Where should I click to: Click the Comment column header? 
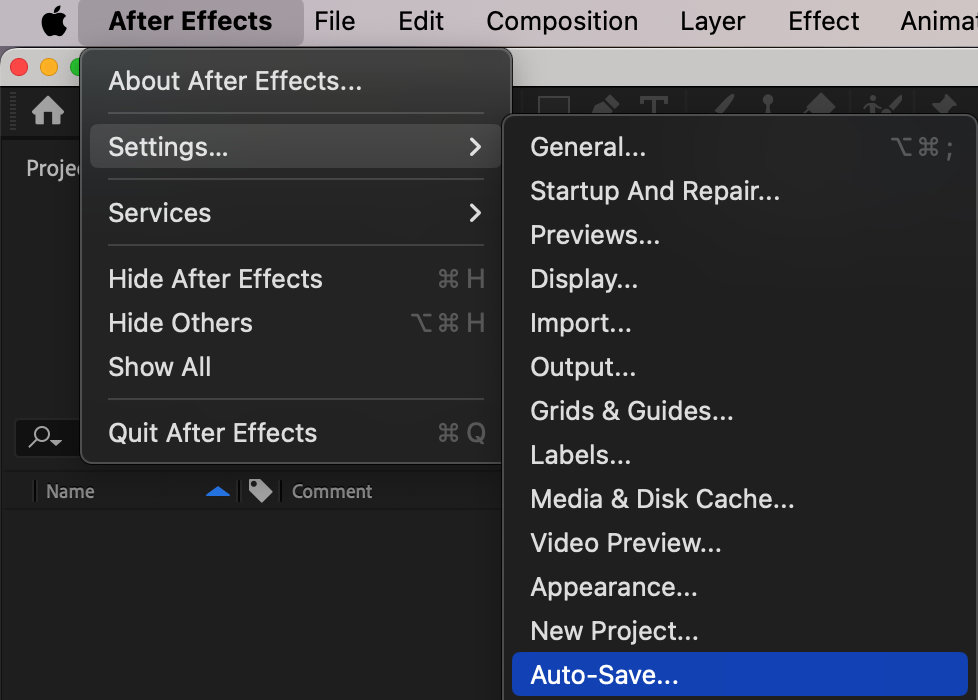[331, 491]
